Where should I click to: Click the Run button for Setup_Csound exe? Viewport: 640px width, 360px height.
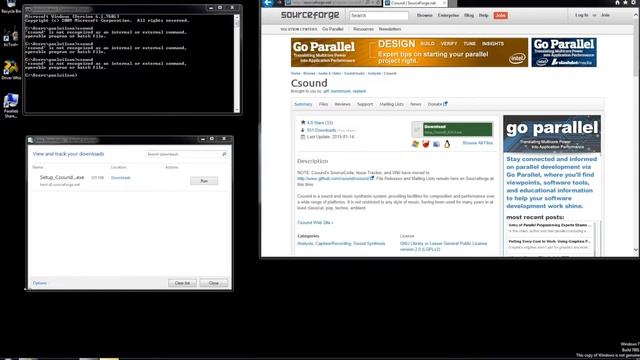204,181
